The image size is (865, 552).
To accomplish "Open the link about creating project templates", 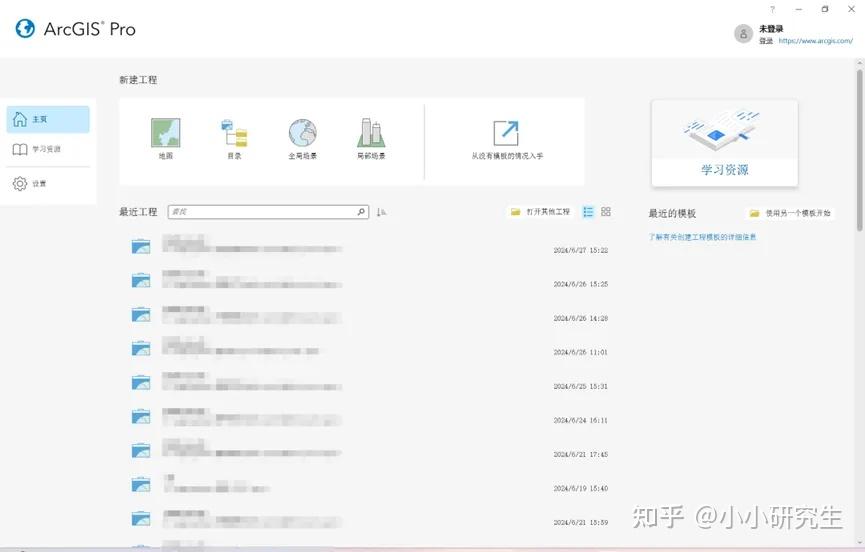I will (x=702, y=237).
